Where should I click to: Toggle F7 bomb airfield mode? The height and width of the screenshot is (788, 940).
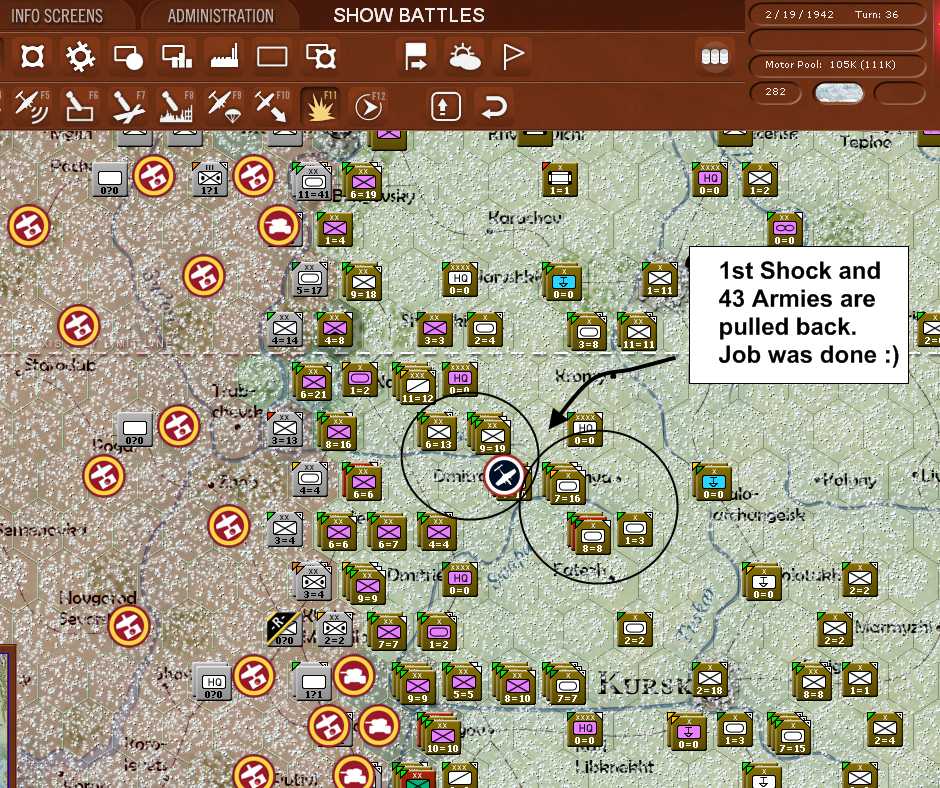[x=128, y=106]
